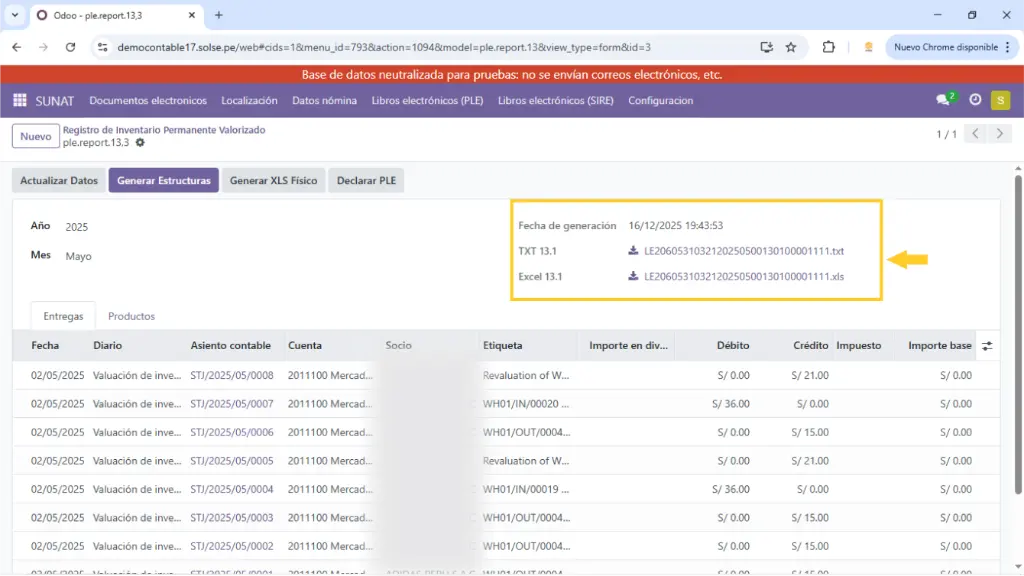Open the Documentos electronicos menu
The image size is (1024, 576).
click(x=148, y=100)
